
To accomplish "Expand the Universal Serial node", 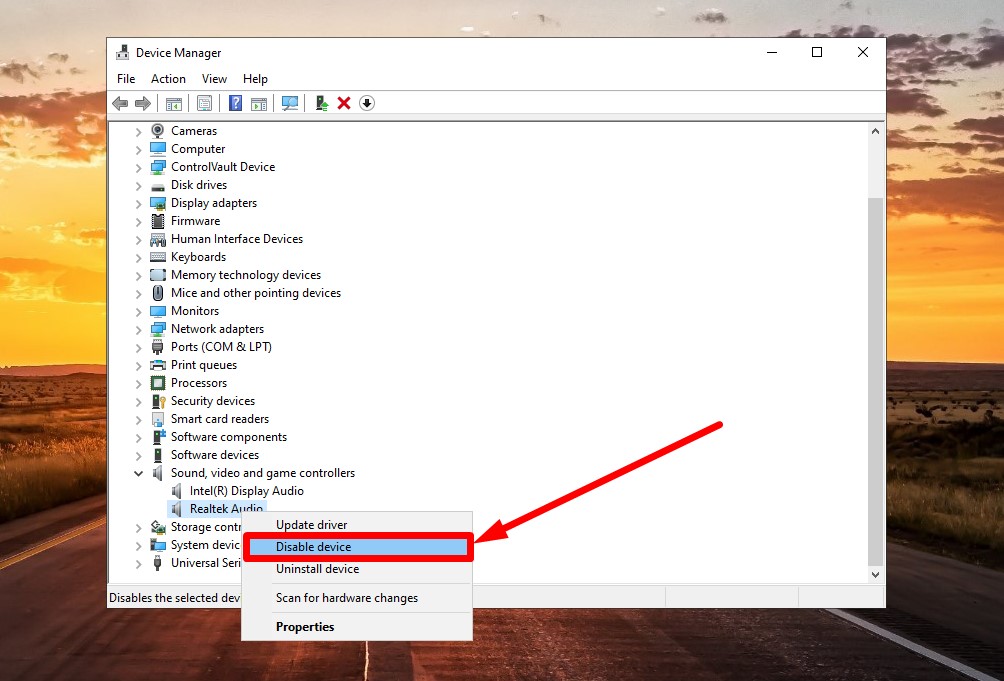I will [x=138, y=564].
